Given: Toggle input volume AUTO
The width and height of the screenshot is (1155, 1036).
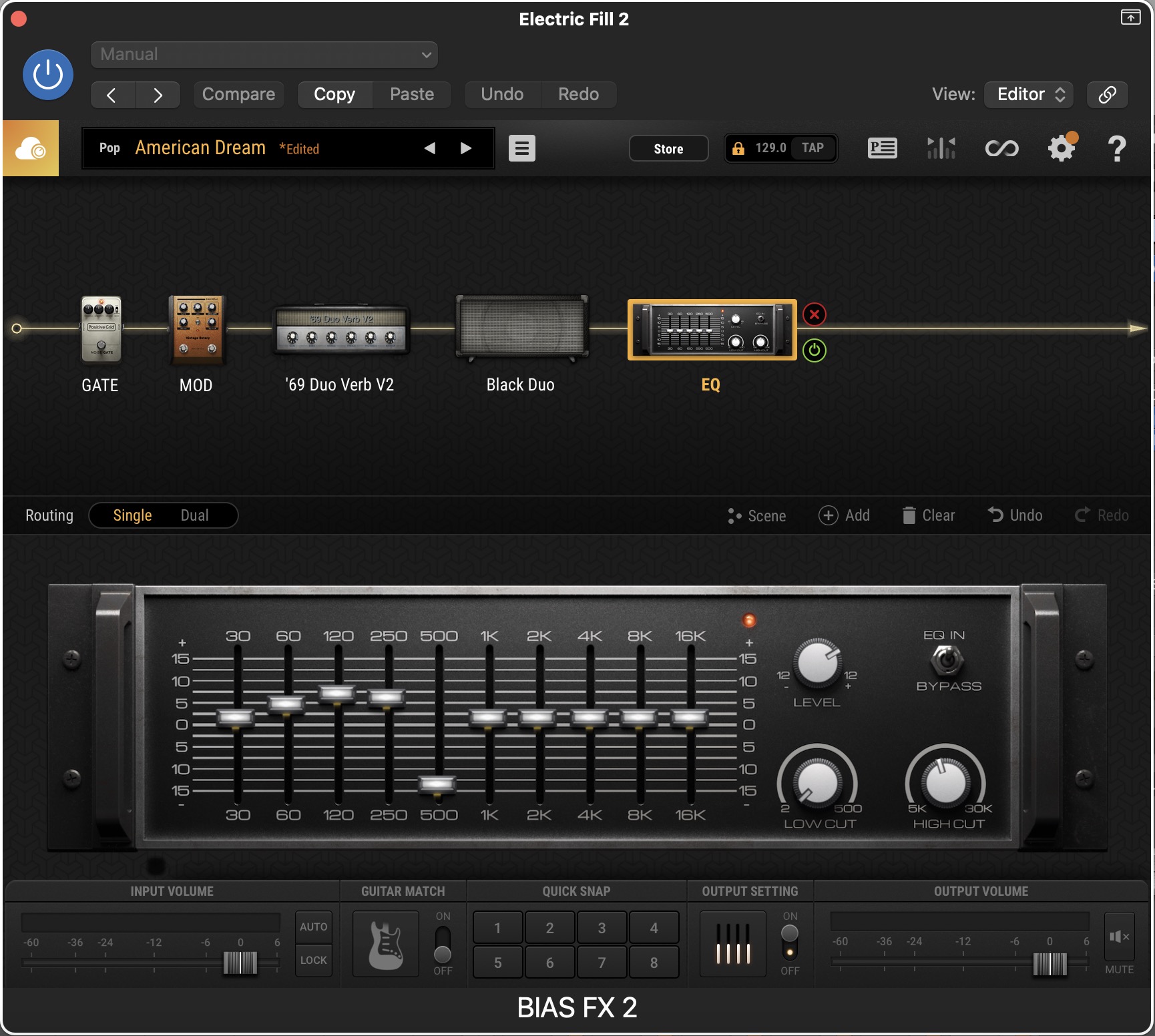Looking at the screenshot, I should [x=314, y=927].
